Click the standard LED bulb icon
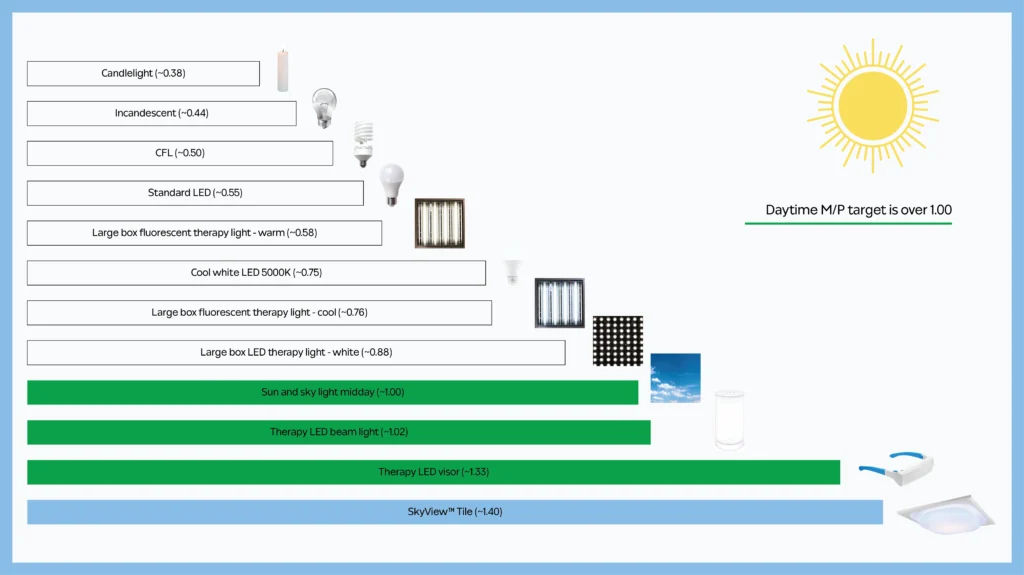This screenshot has height=575, width=1024. [392, 185]
